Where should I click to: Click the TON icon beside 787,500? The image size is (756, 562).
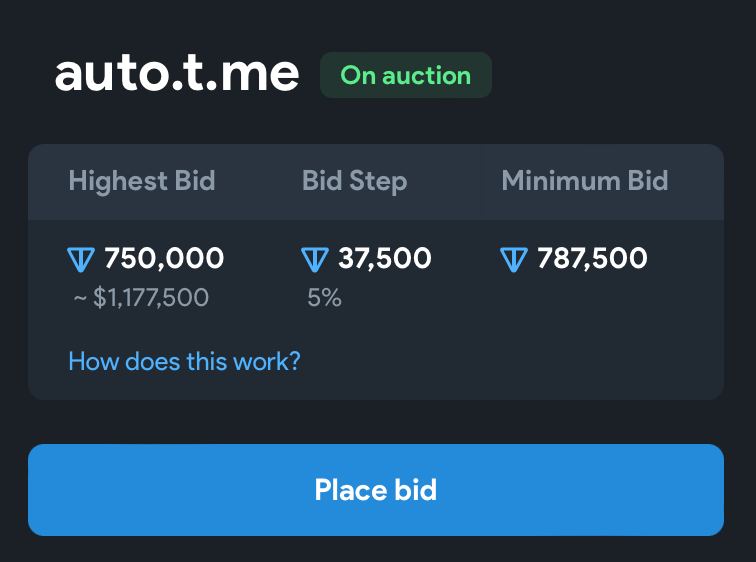click(514, 259)
